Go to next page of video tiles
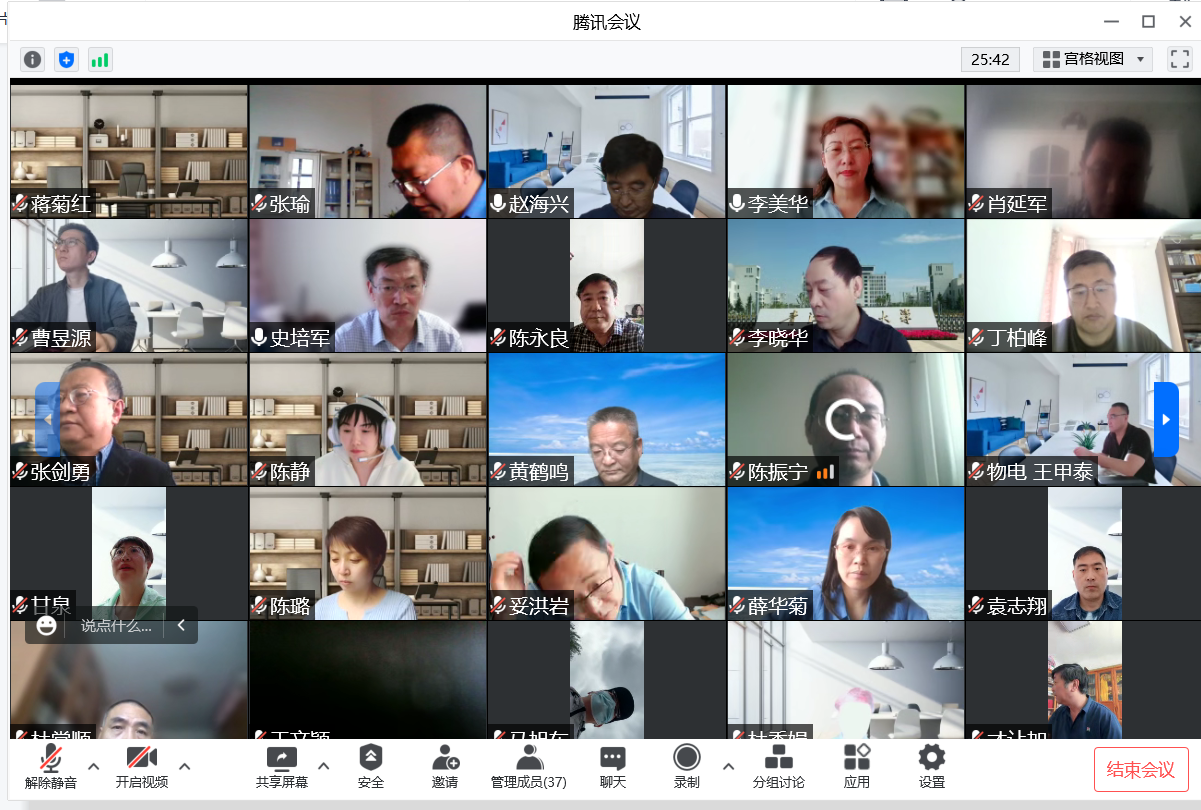This screenshot has height=810, width=1201. [1166, 420]
